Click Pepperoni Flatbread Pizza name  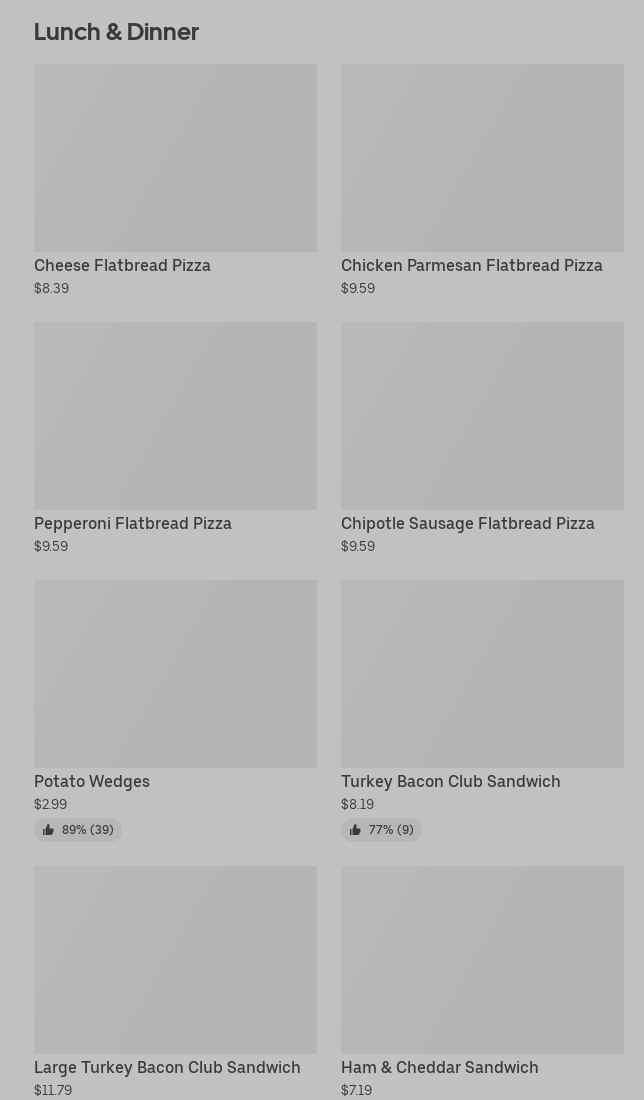tap(133, 523)
